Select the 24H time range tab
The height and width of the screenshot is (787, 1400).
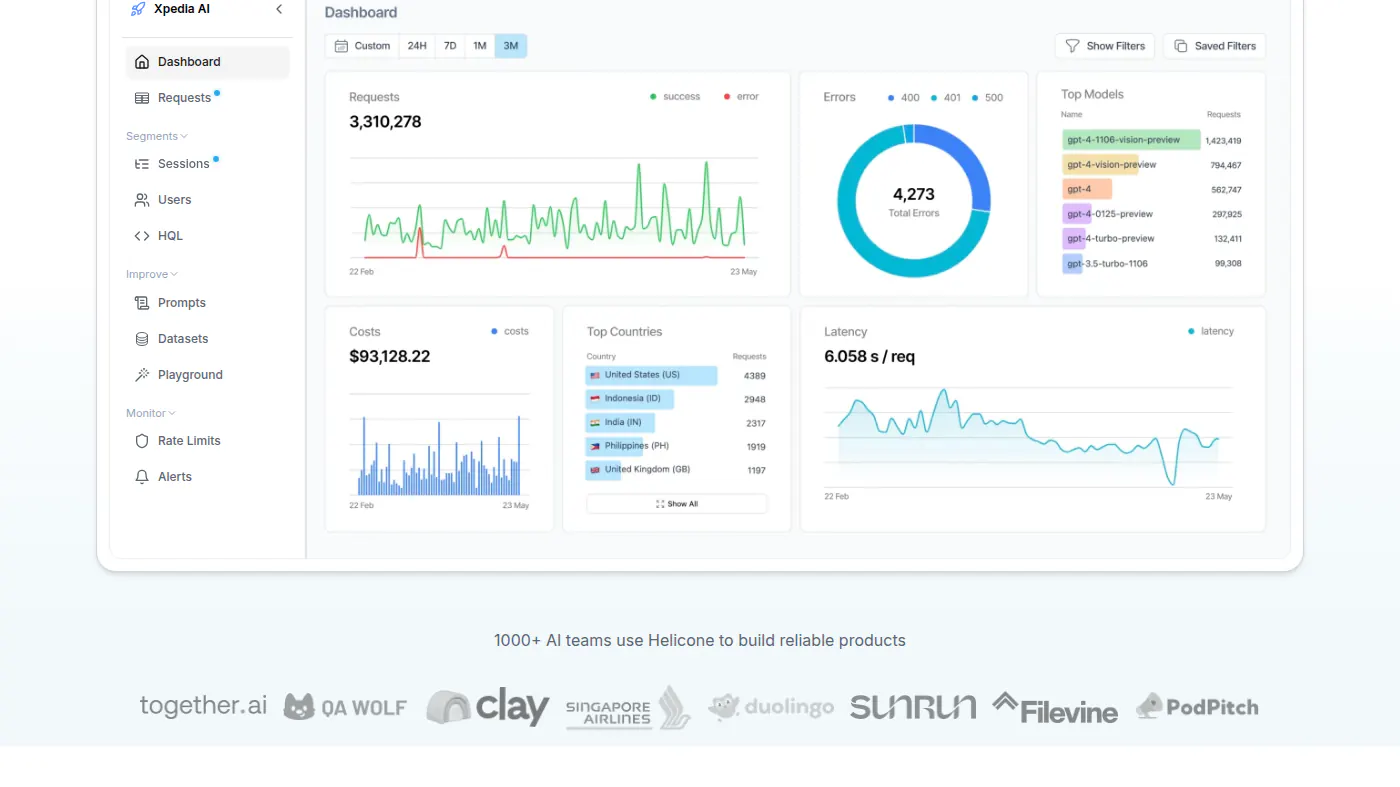[x=417, y=46]
